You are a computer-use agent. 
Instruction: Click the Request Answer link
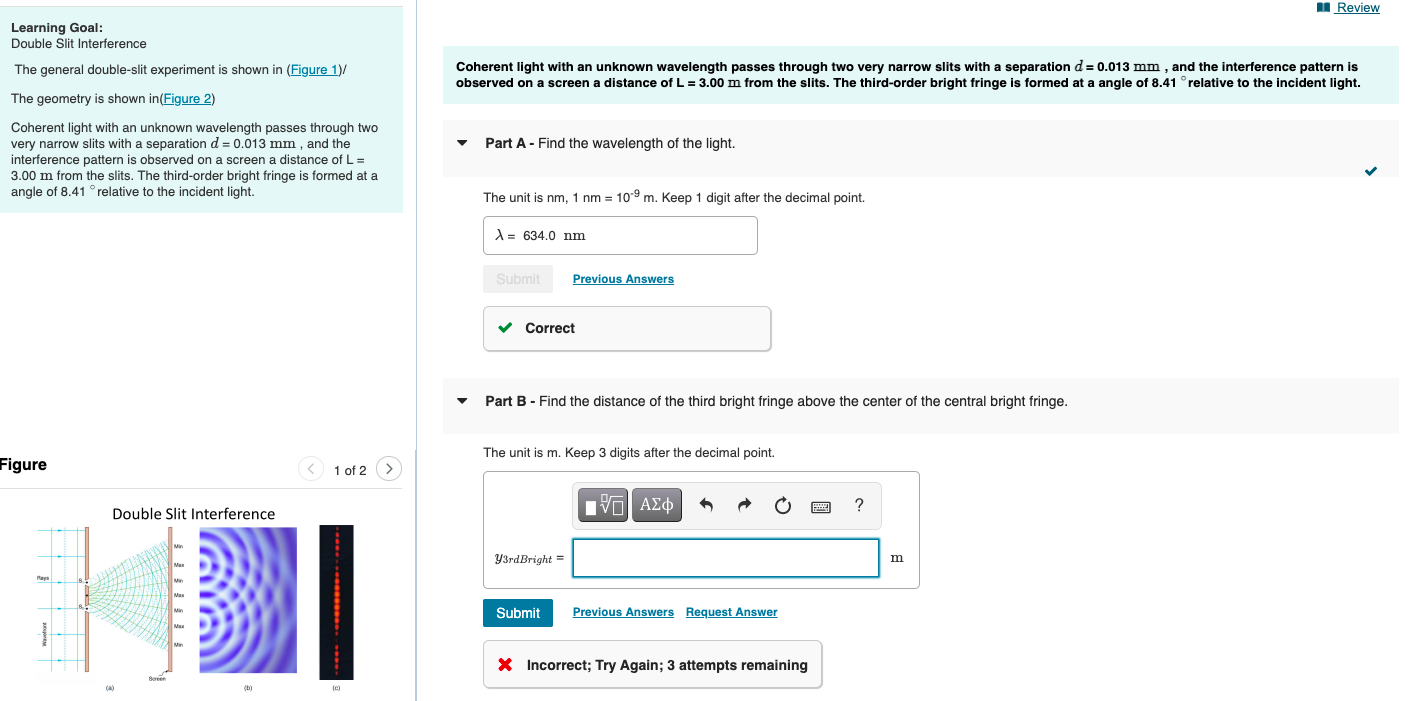tap(731, 612)
